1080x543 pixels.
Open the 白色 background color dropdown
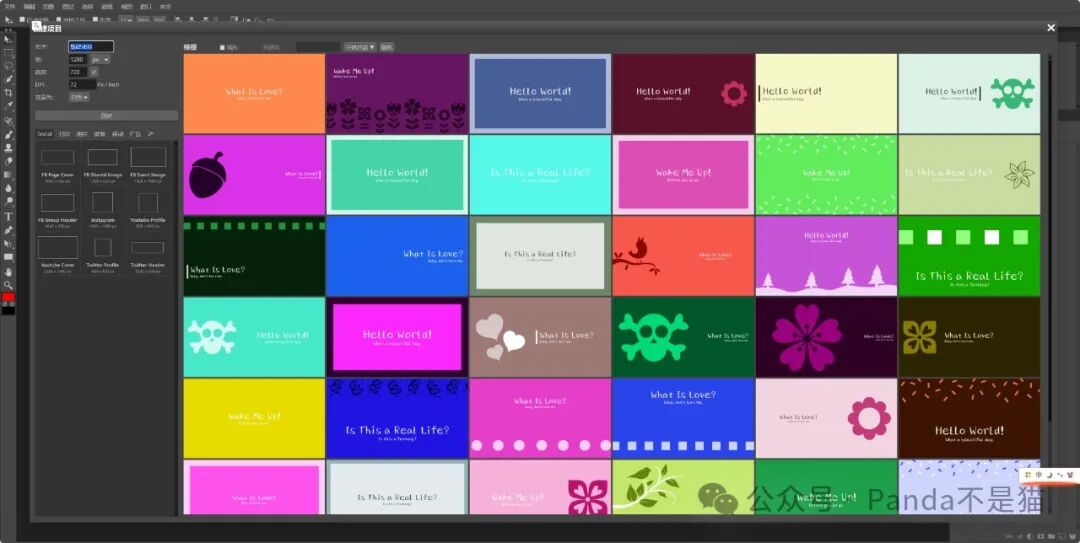tap(79, 97)
